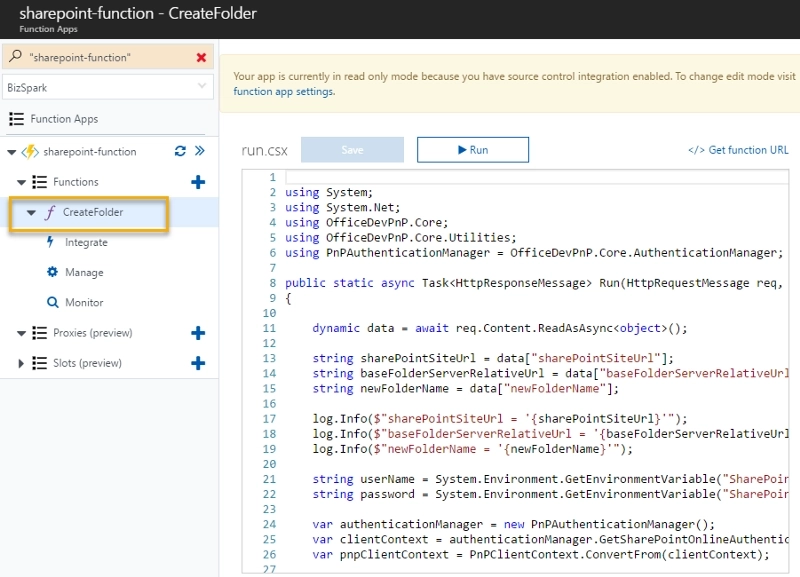Run the function
The image size is (800, 577).
click(472, 149)
